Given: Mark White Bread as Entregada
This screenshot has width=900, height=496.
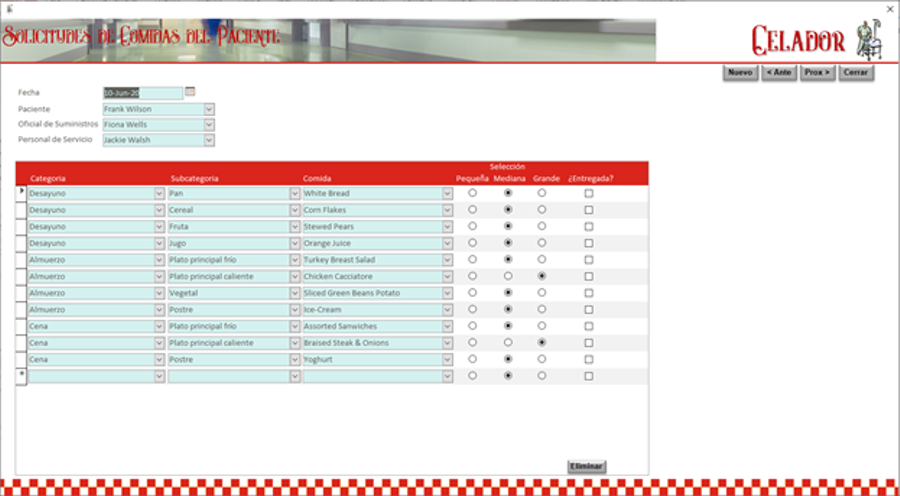Looking at the screenshot, I should (x=588, y=194).
